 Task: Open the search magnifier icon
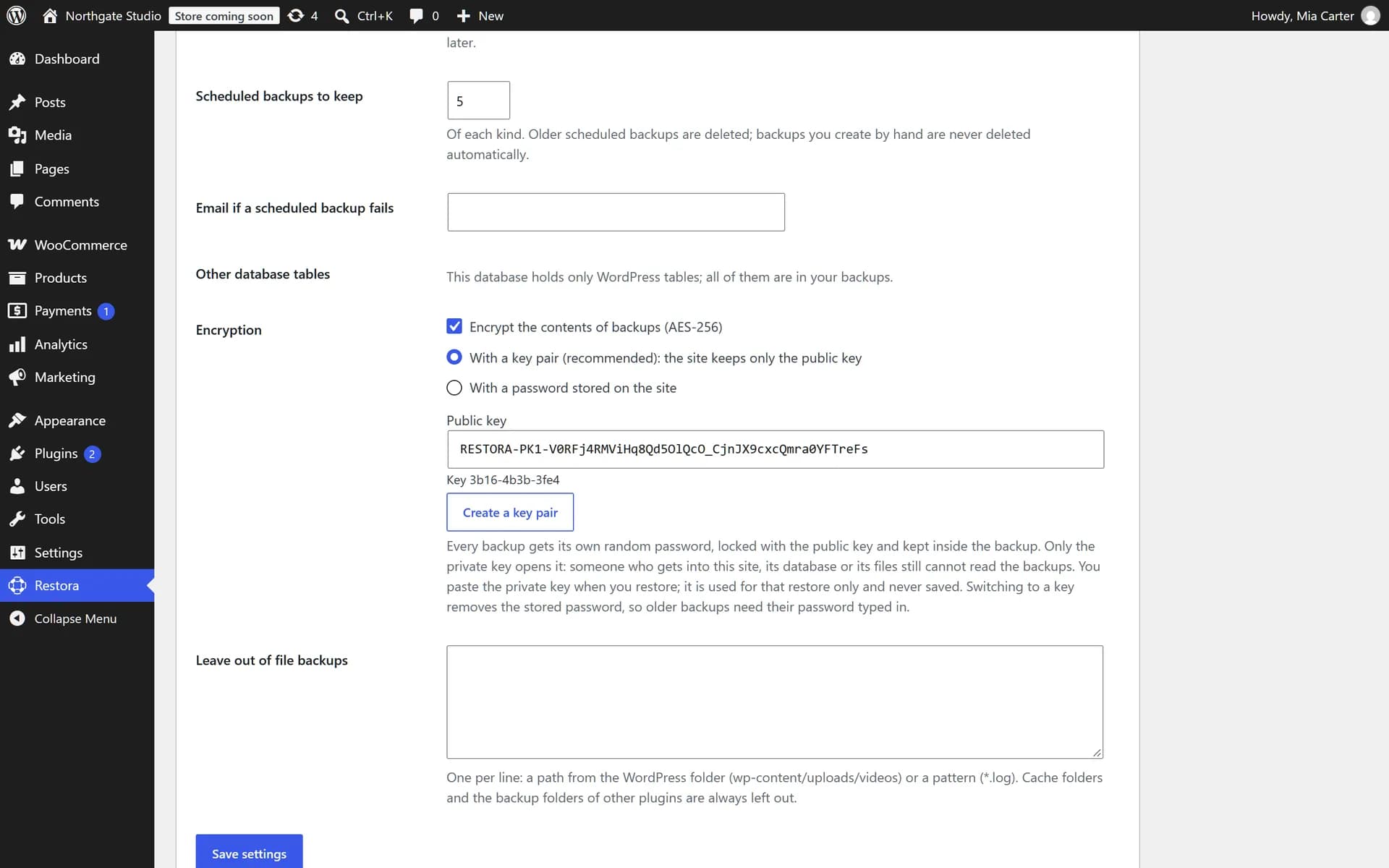pyautogui.click(x=341, y=16)
